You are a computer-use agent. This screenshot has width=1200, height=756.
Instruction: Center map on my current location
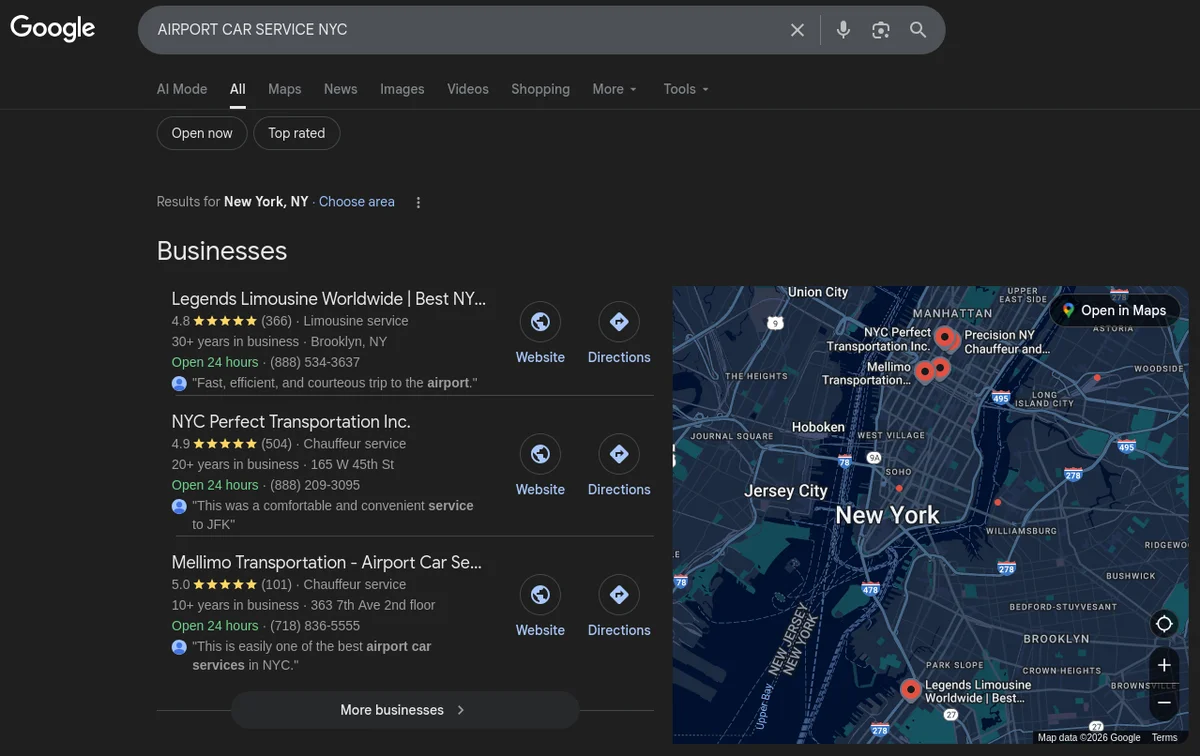click(x=1164, y=624)
